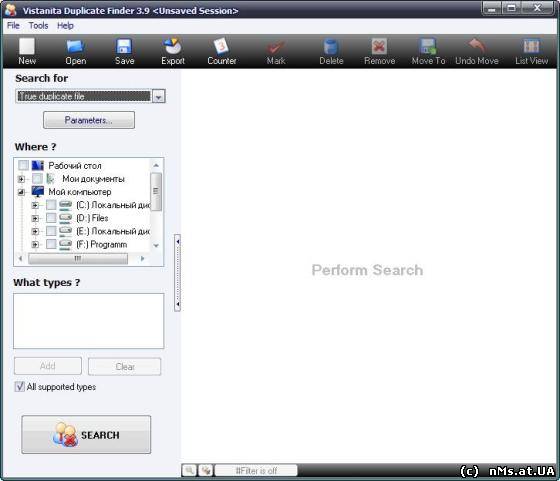Click the Move To toolbar icon
Image resolution: width=560 pixels, height=481 pixels.
pyautogui.click(x=428, y=47)
